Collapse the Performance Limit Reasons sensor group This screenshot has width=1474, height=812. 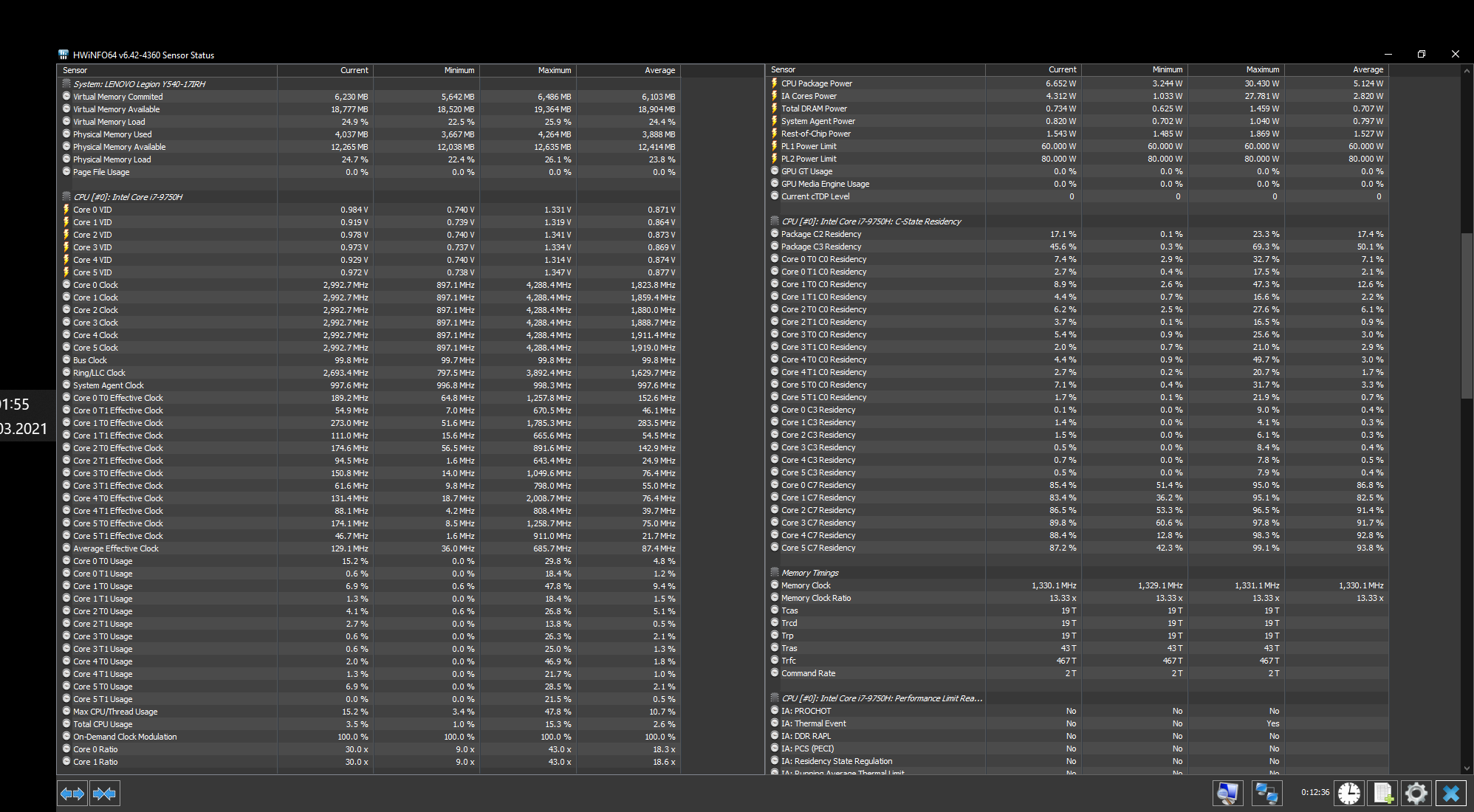[775, 698]
